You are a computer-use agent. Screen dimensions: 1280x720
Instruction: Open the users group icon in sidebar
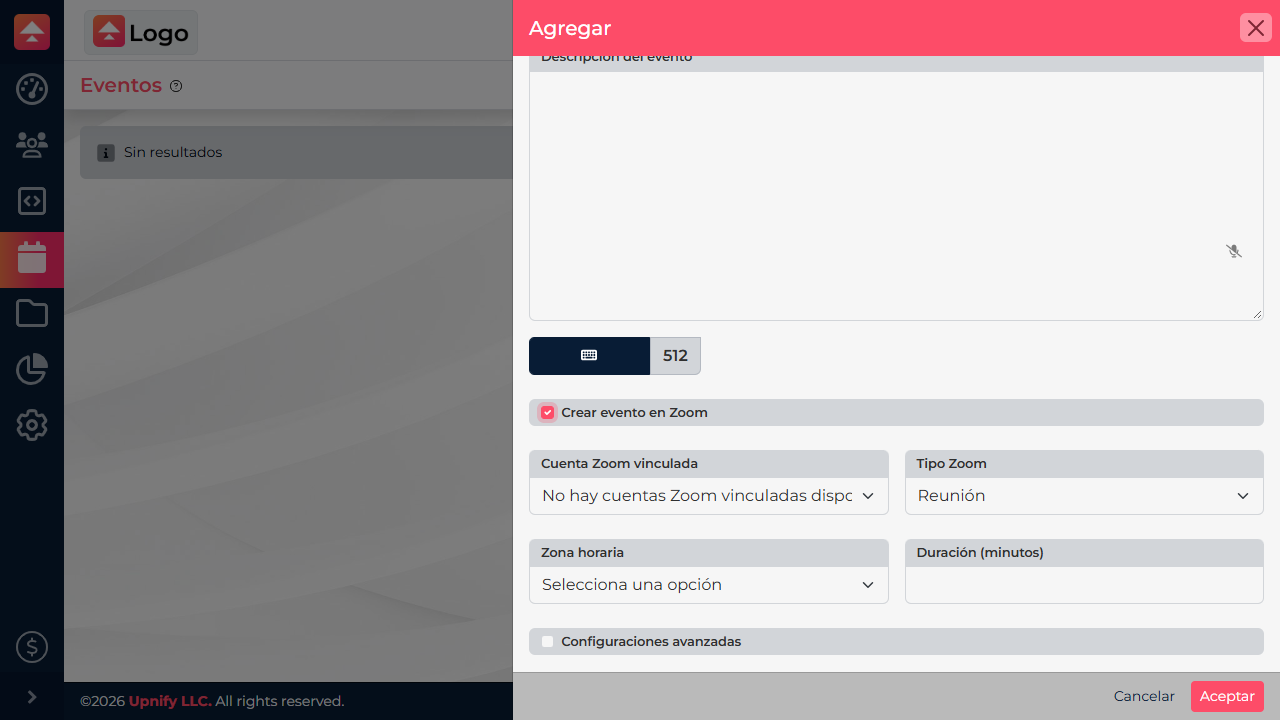[x=32, y=145]
